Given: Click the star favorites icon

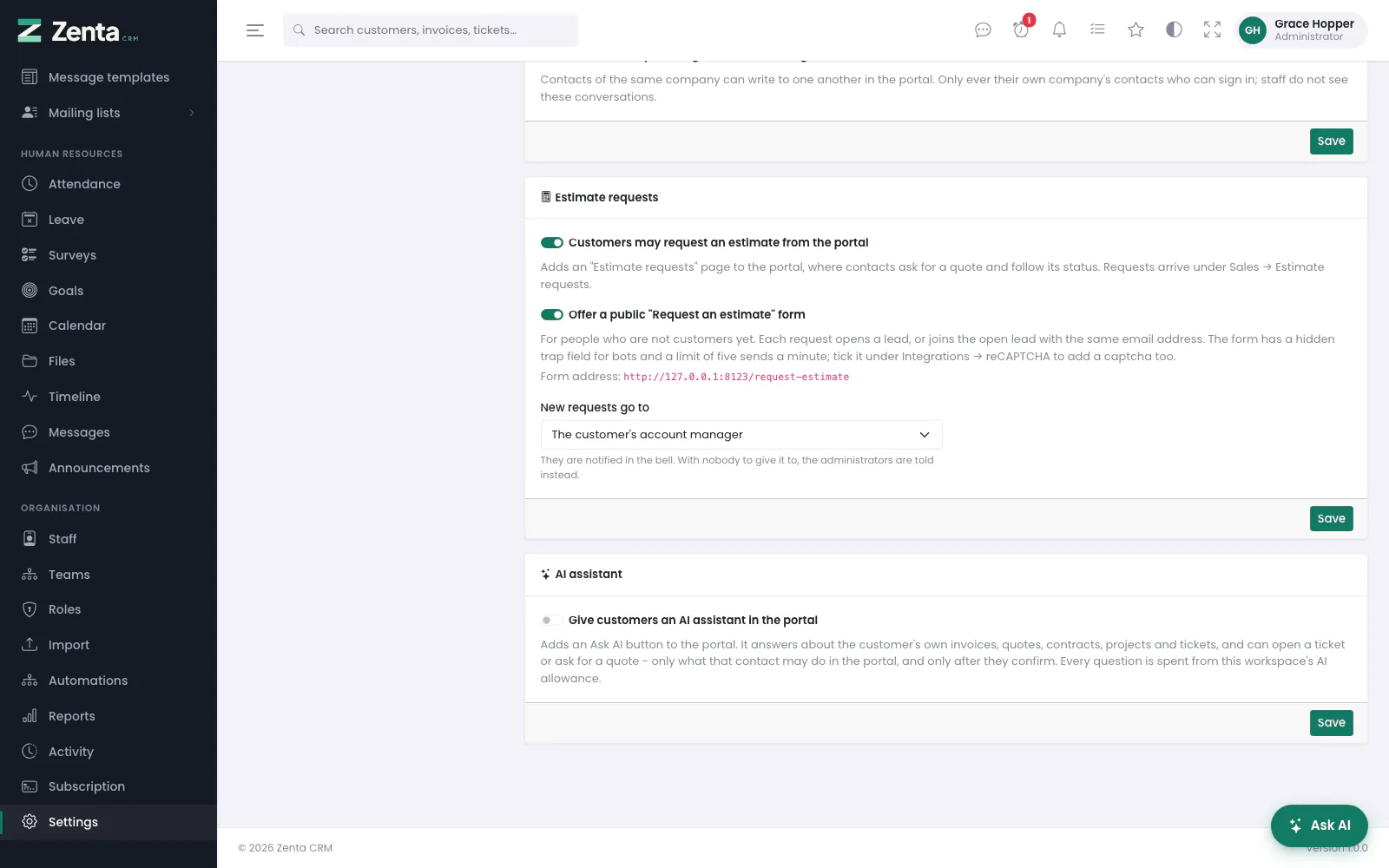Looking at the screenshot, I should click(x=1136, y=30).
